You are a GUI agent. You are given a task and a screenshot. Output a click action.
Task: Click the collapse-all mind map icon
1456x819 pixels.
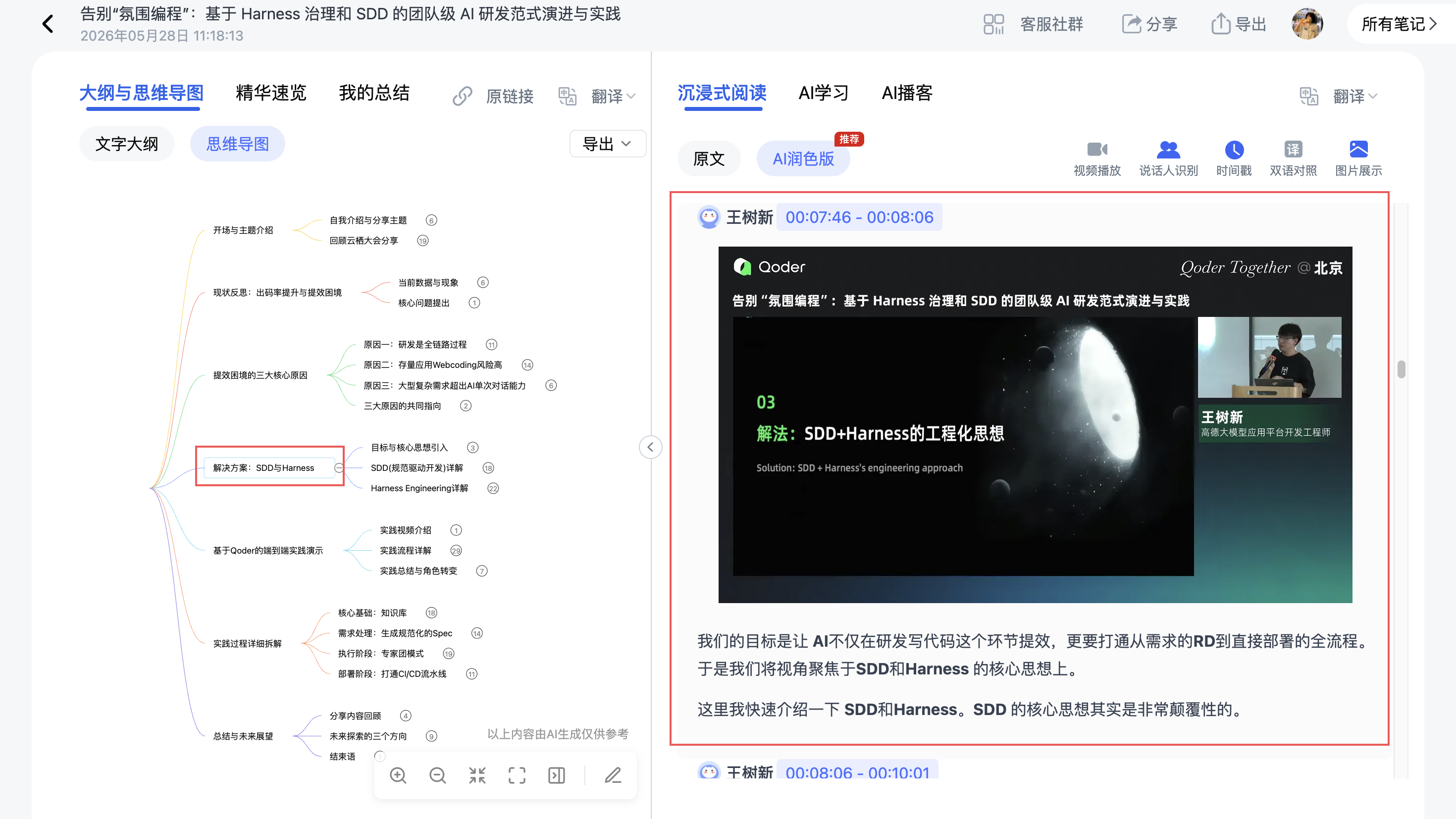[x=477, y=775]
